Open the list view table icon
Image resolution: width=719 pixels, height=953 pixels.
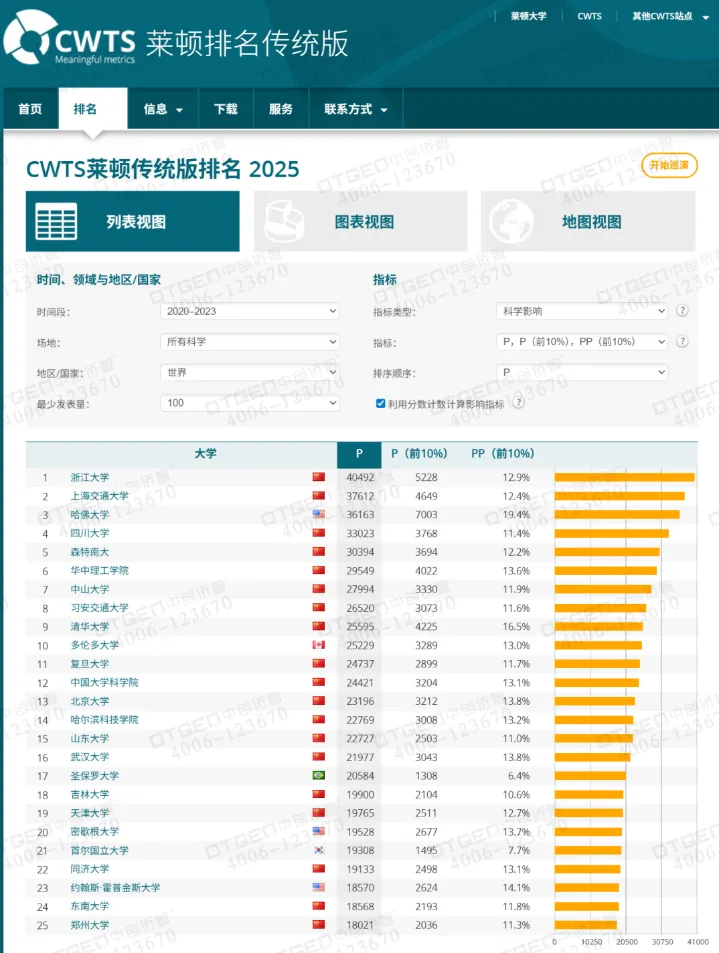[56, 221]
